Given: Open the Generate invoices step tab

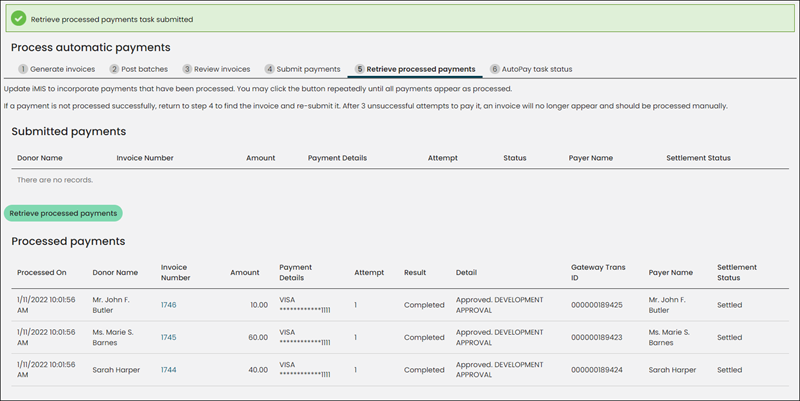Looking at the screenshot, I should 57,69.
